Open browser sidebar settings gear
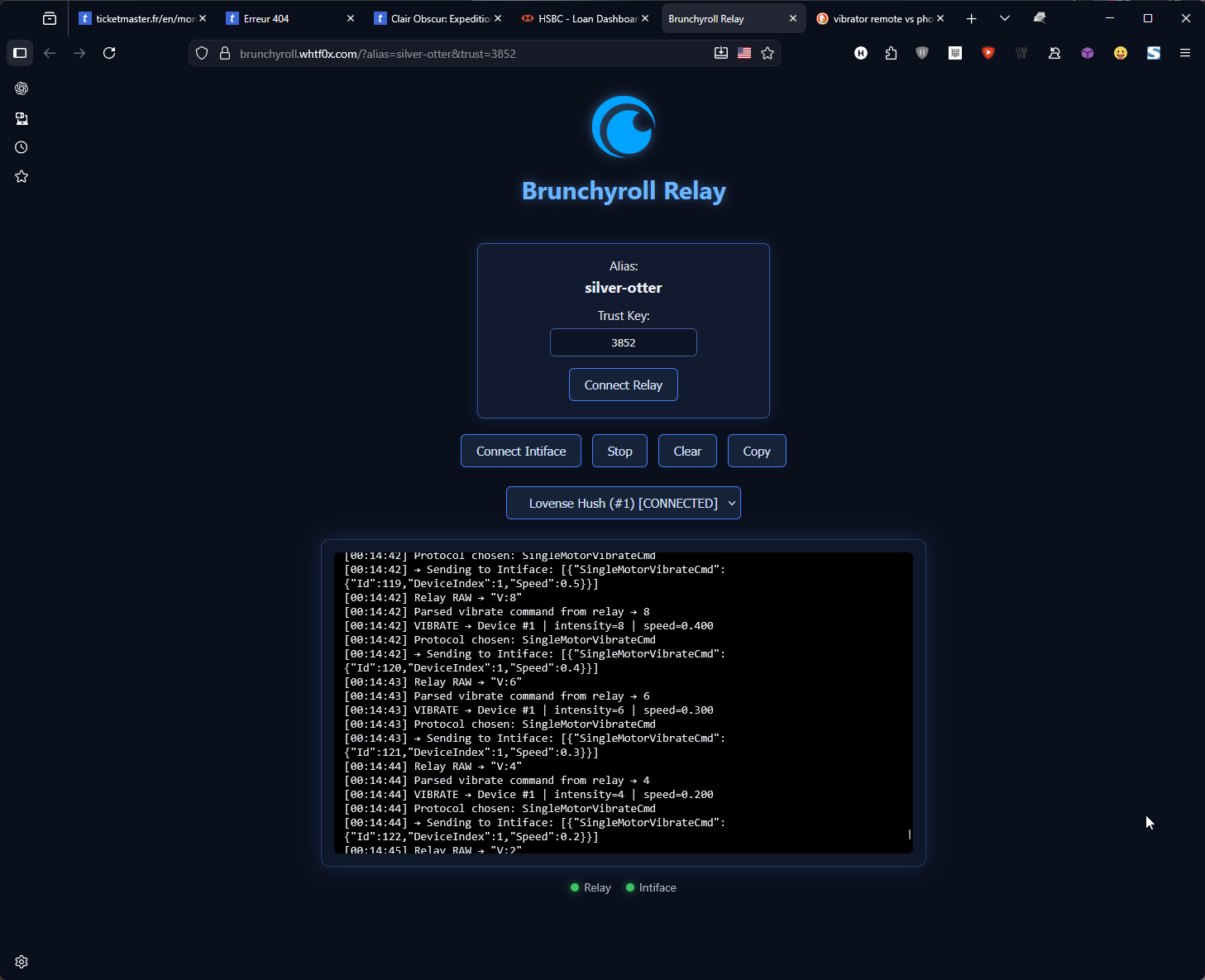This screenshot has height=980, width=1205. coord(22,962)
